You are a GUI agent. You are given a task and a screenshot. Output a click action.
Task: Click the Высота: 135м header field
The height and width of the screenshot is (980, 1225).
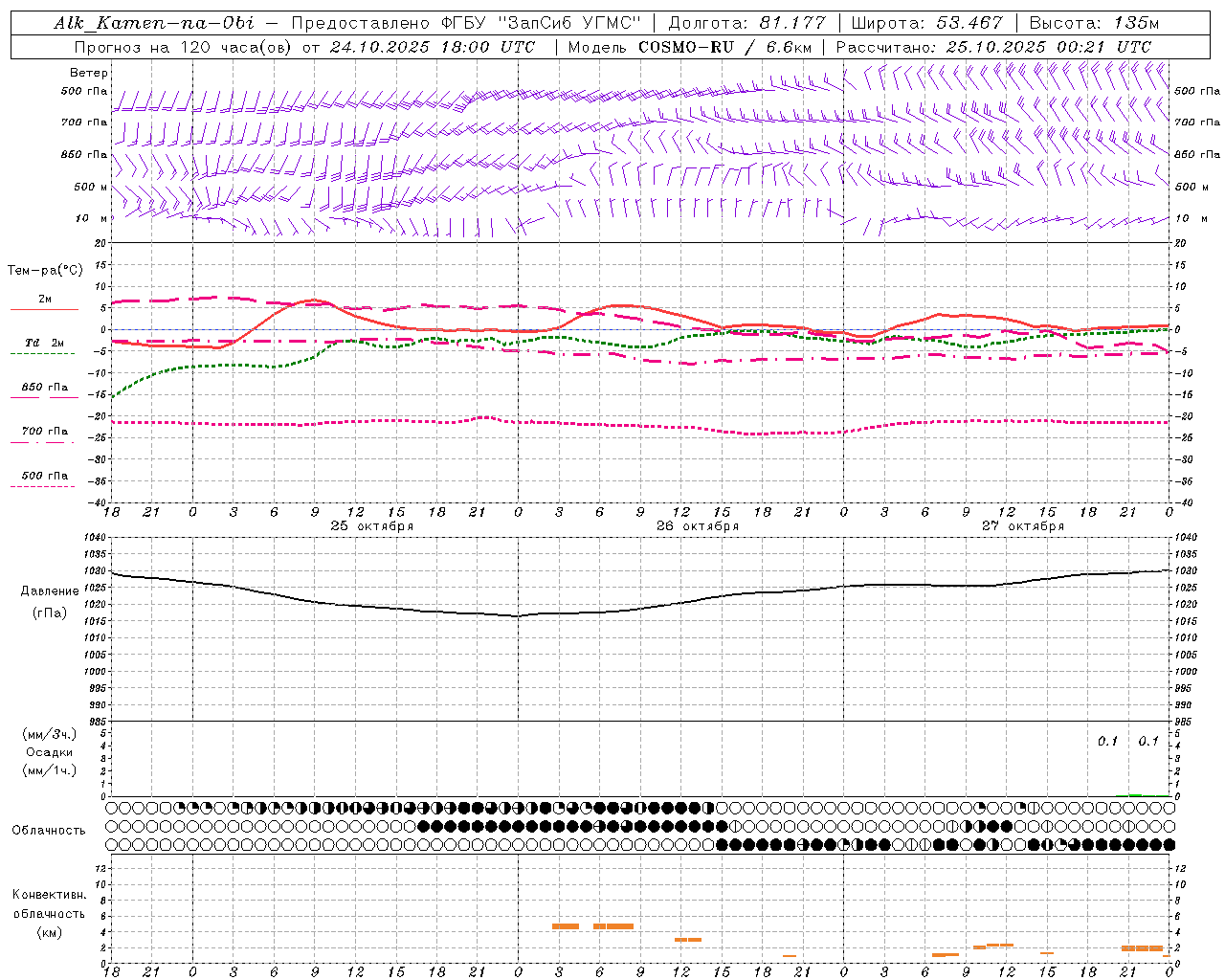click(x=1095, y=23)
